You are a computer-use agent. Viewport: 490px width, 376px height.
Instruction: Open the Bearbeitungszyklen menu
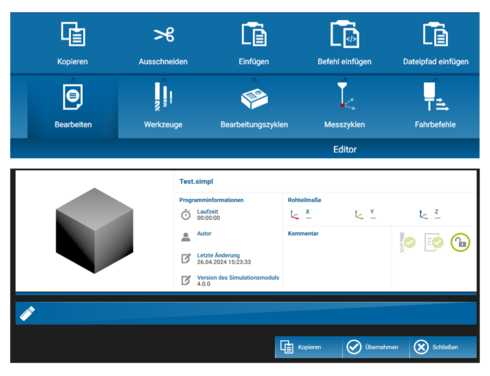pyautogui.click(x=254, y=98)
